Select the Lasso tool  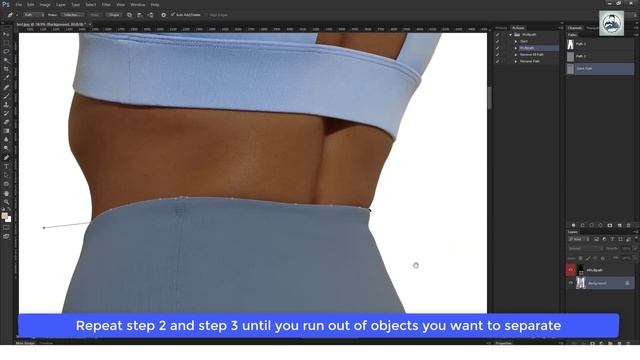(x=6, y=51)
